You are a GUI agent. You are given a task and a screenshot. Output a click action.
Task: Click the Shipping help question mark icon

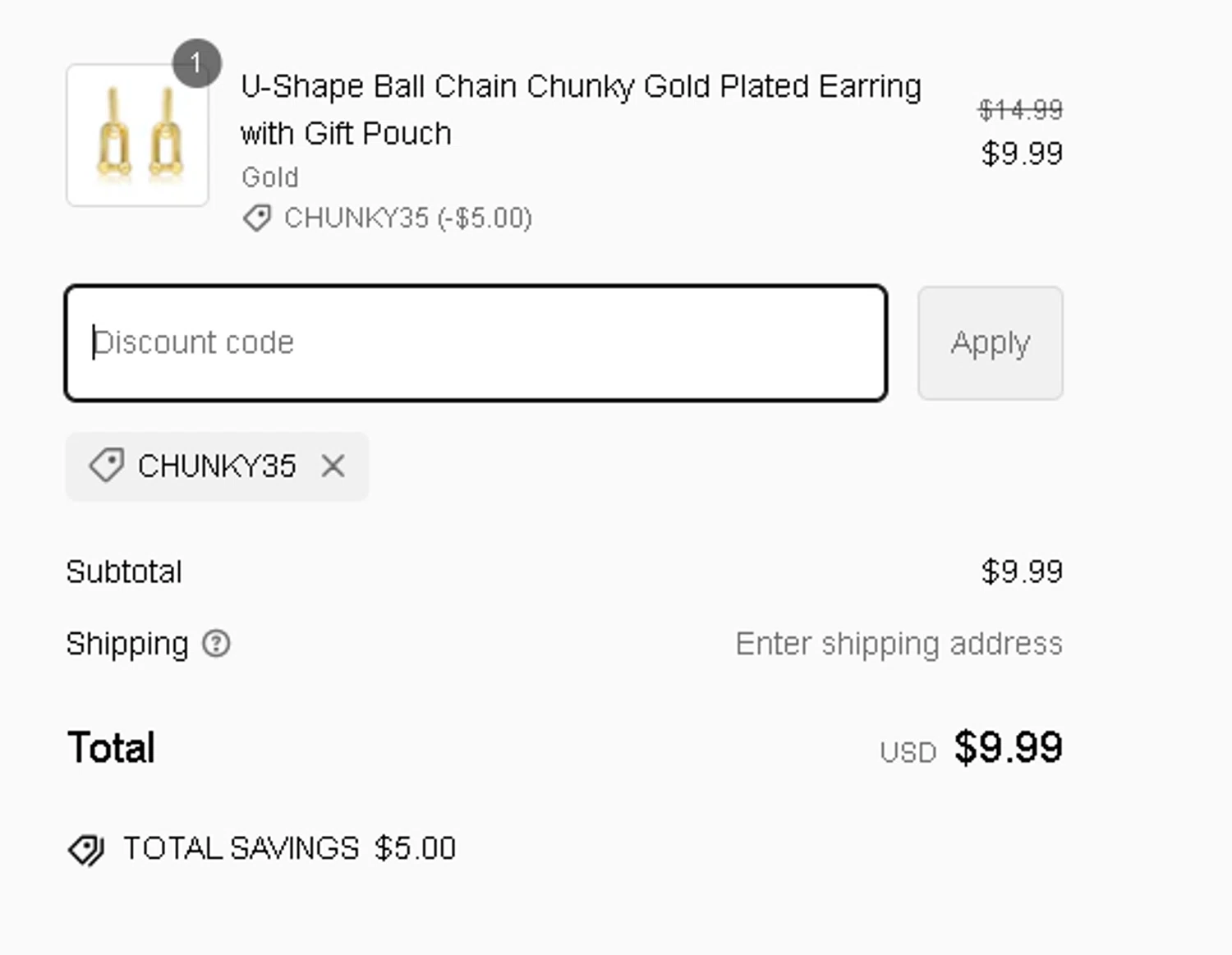(x=216, y=644)
